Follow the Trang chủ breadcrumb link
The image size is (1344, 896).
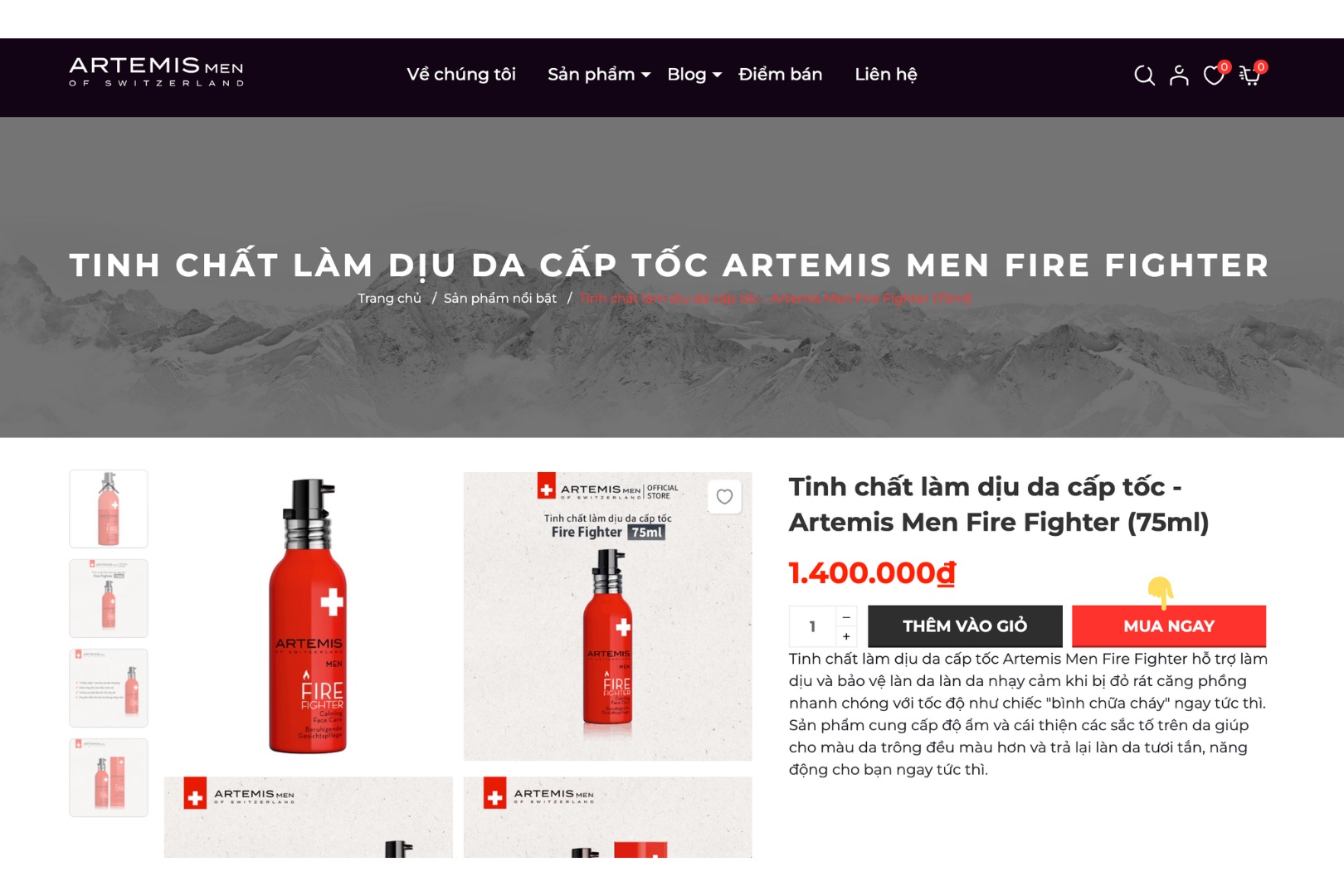point(389,298)
